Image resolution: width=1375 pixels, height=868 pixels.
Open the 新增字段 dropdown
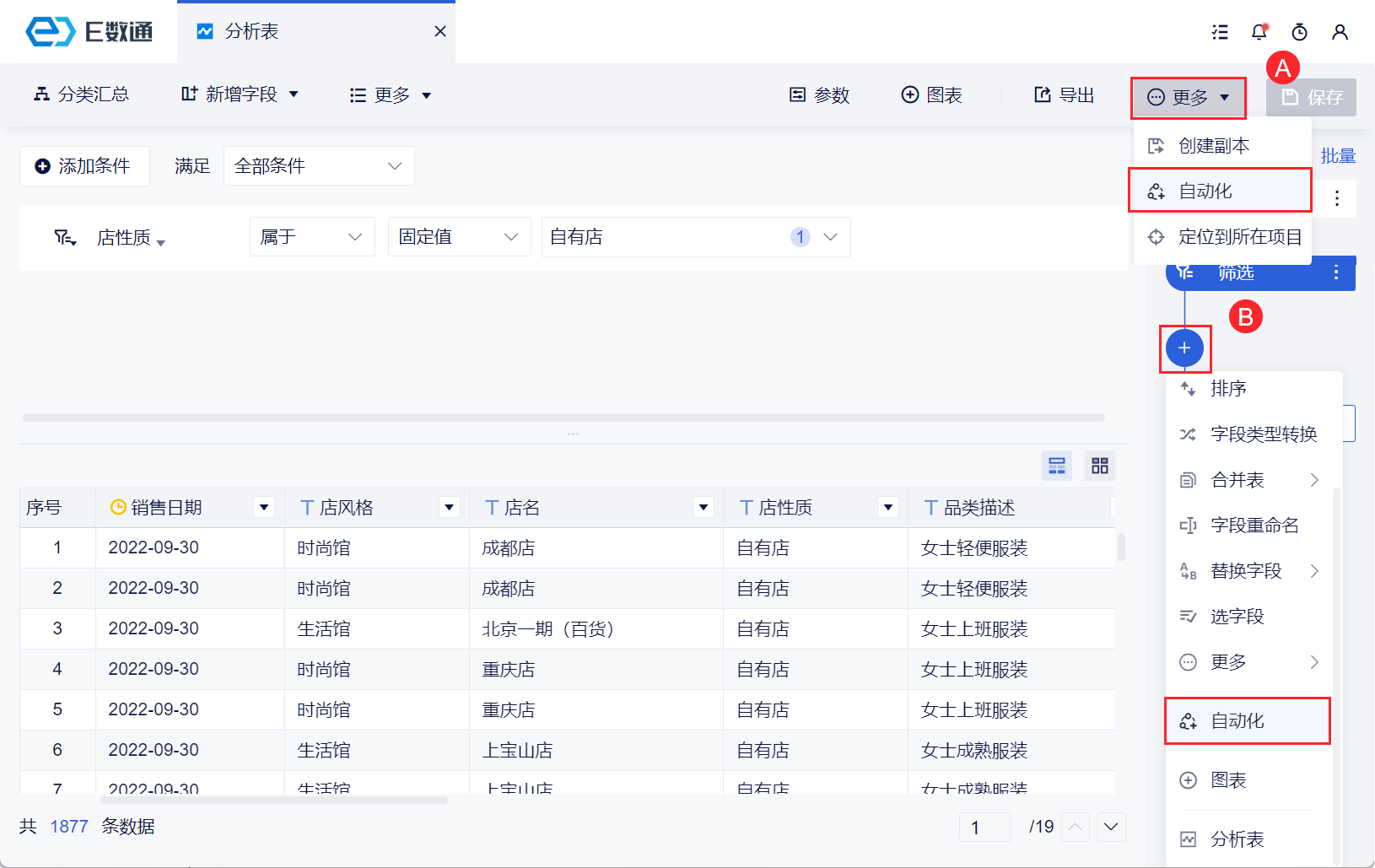coord(240,94)
